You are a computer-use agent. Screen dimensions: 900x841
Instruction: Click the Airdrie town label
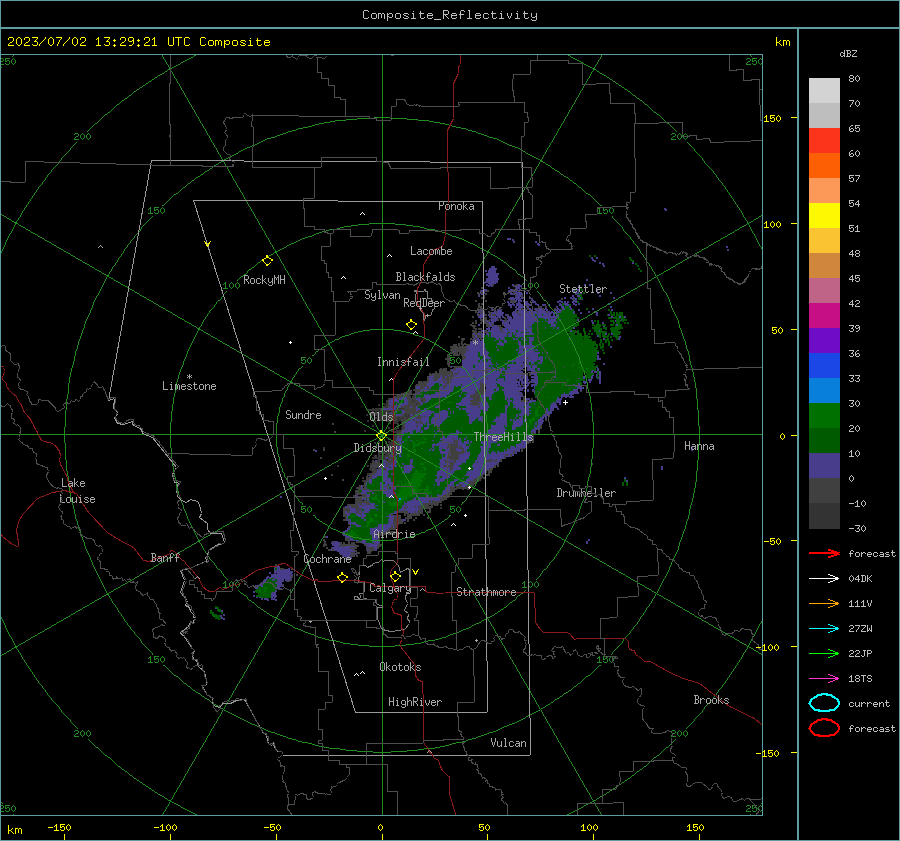point(394,534)
